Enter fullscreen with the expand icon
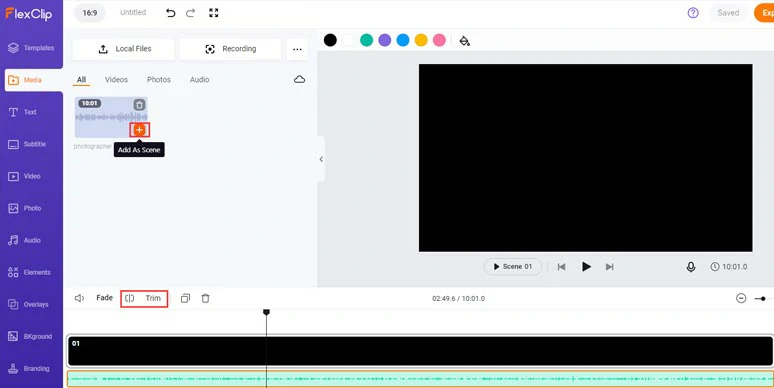 pos(214,13)
